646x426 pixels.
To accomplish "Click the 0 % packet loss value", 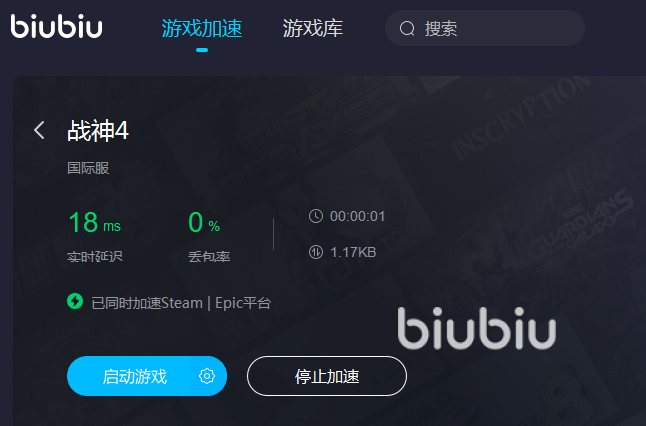I will 204,222.
